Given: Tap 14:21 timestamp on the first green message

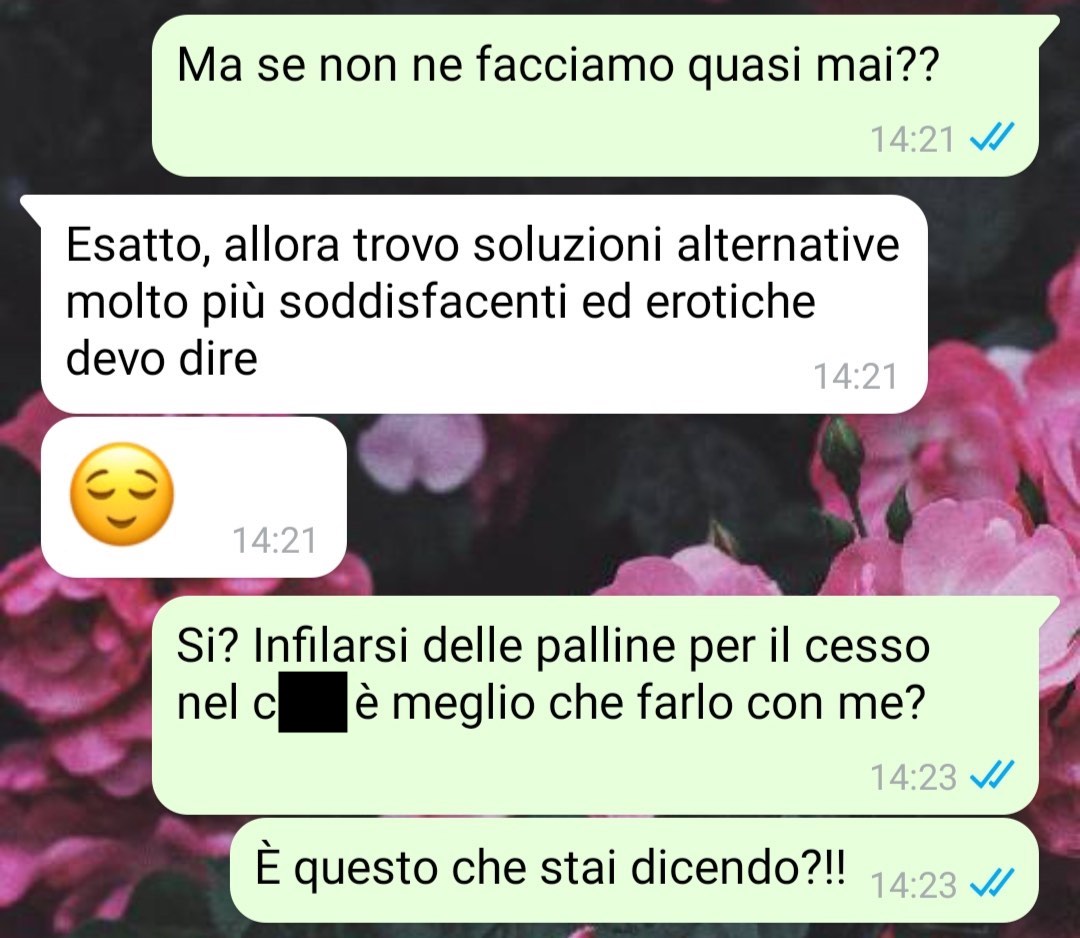Looking at the screenshot, I should click(912, 139).
